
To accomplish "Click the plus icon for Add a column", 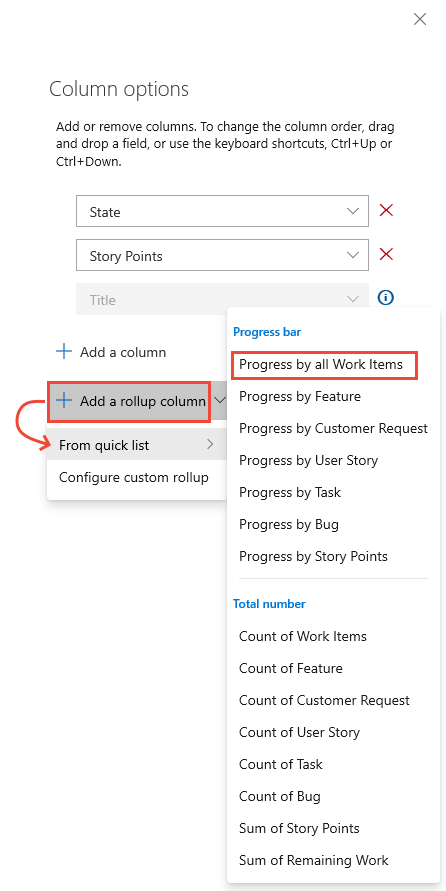I will click(64, 352).
